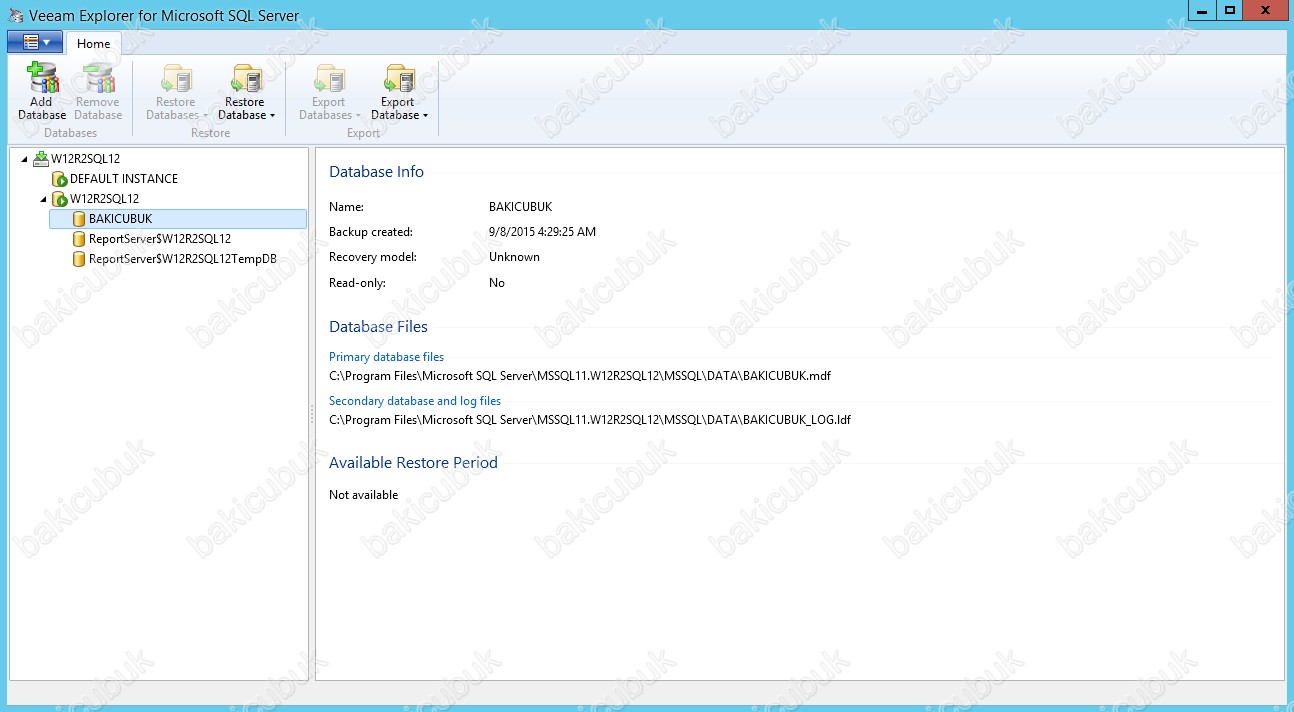This screenshot has height=712, width=1294.
Task: Click the 'Backup created:' field label
Action: (371, 232)
